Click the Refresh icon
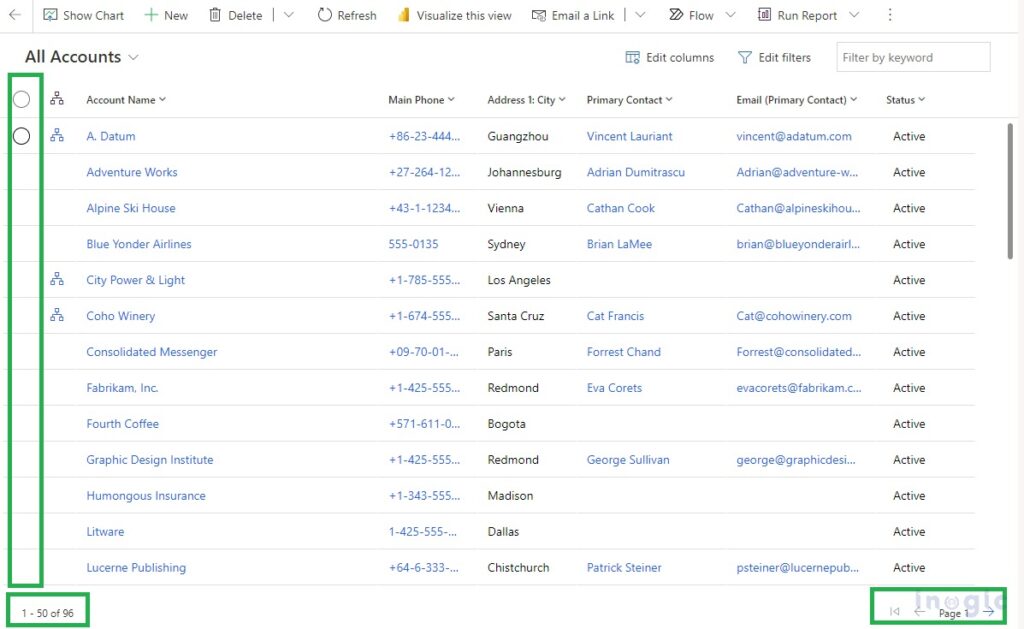1024x629 pixels. pos(325,15)
